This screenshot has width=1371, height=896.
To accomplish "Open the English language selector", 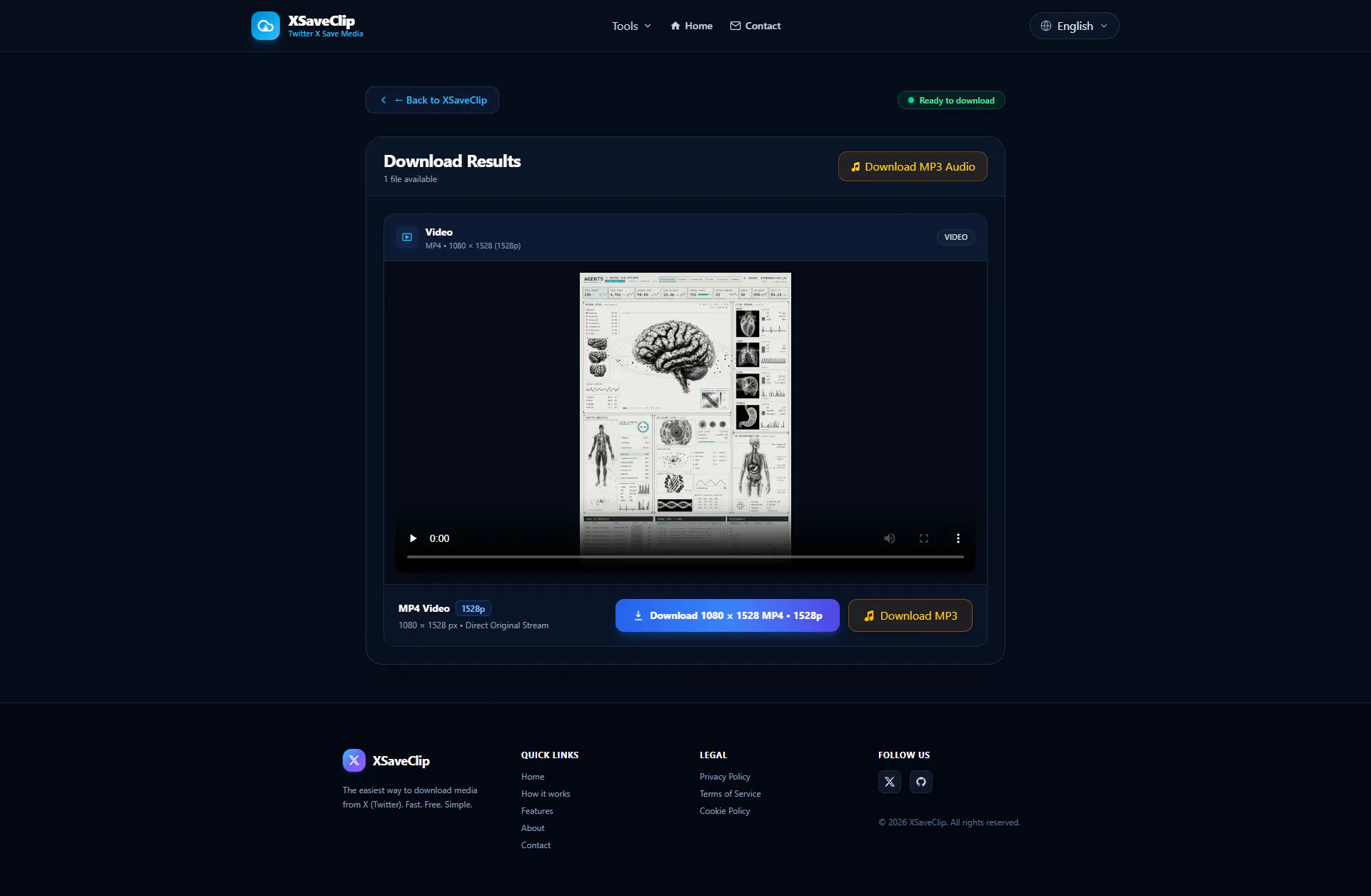I will [x=1074, y=26].
